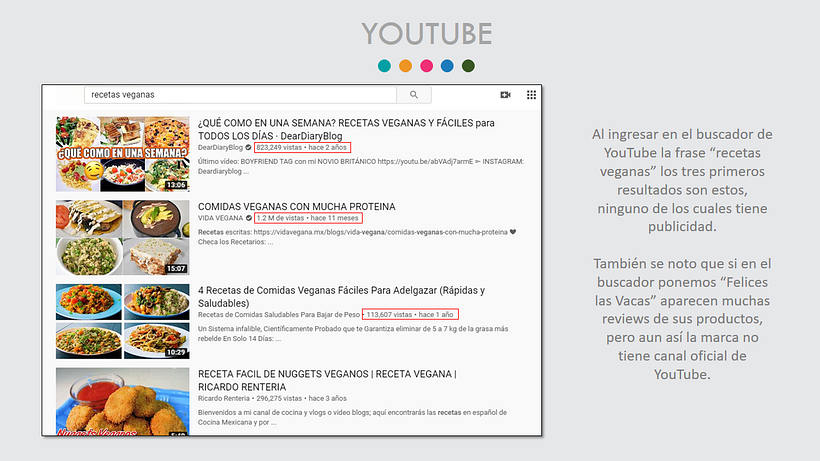
Task: Go to the DearDiaryBlog channel
Action: (x=220, y=147)
